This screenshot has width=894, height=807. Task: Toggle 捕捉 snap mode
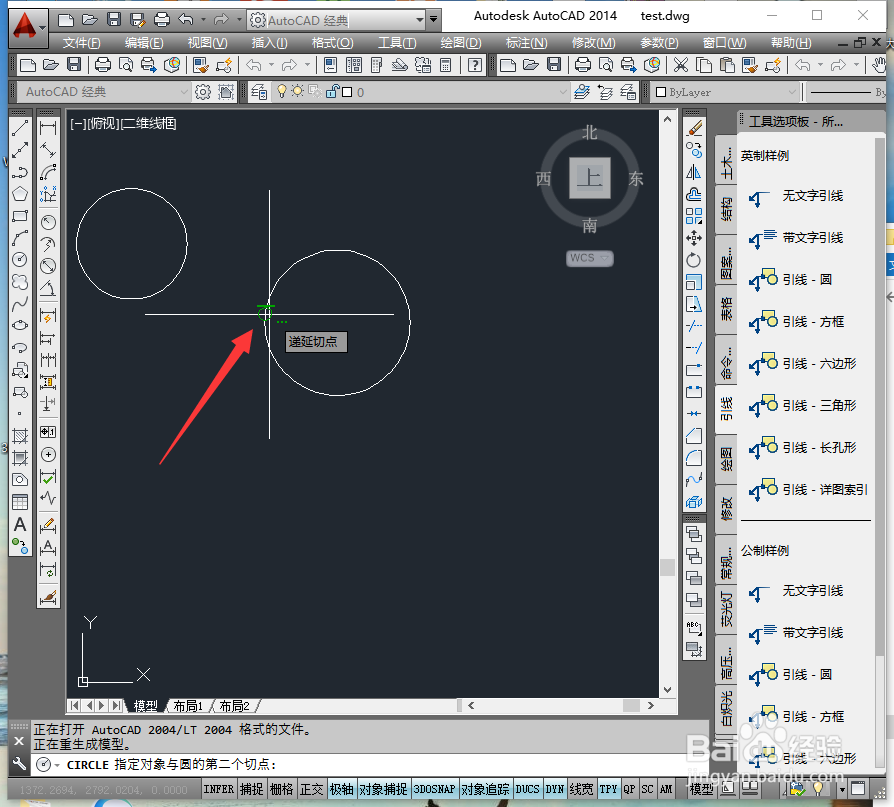251,789
